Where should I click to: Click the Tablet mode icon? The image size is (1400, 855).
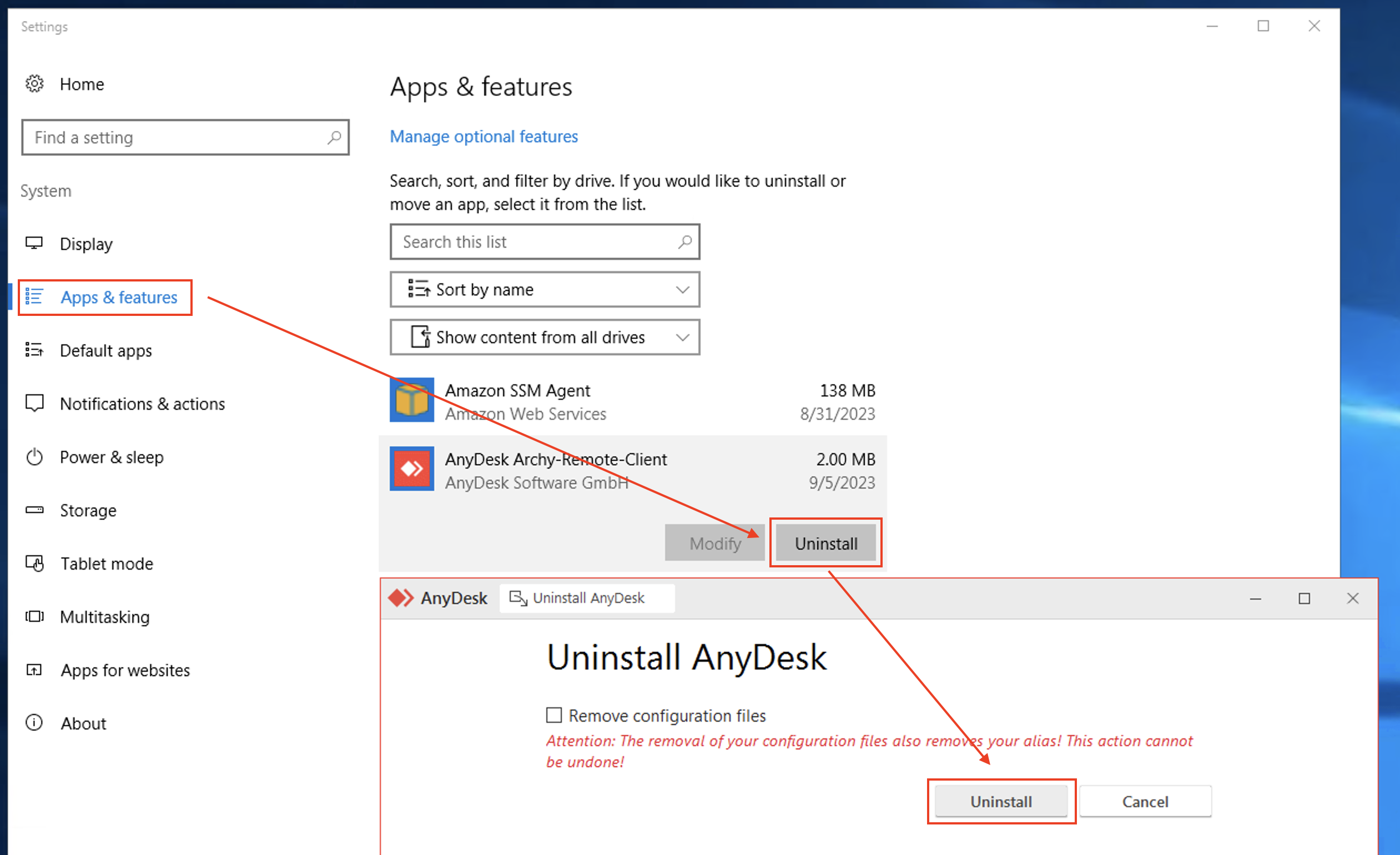[34, 563]
